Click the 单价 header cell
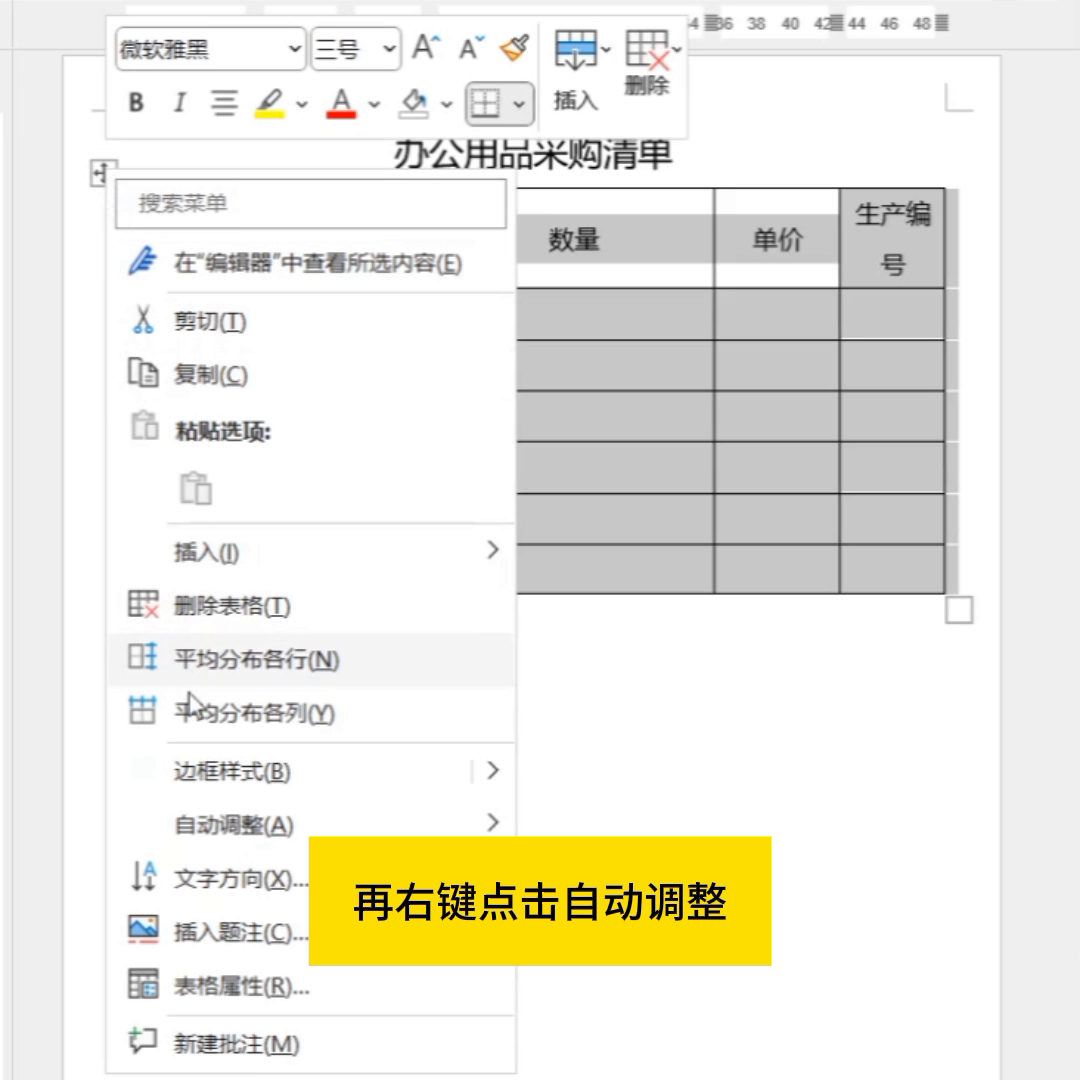 (777, 239)
